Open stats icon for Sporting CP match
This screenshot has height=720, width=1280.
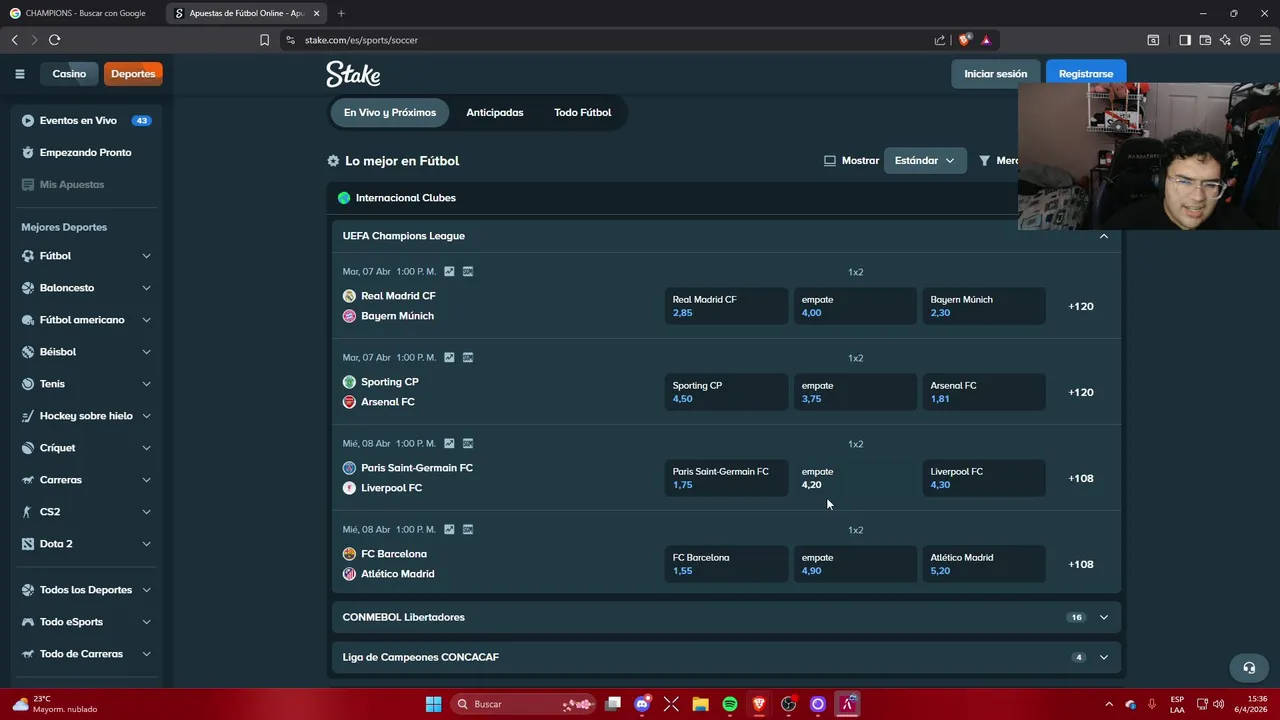[x=449, y=358]
